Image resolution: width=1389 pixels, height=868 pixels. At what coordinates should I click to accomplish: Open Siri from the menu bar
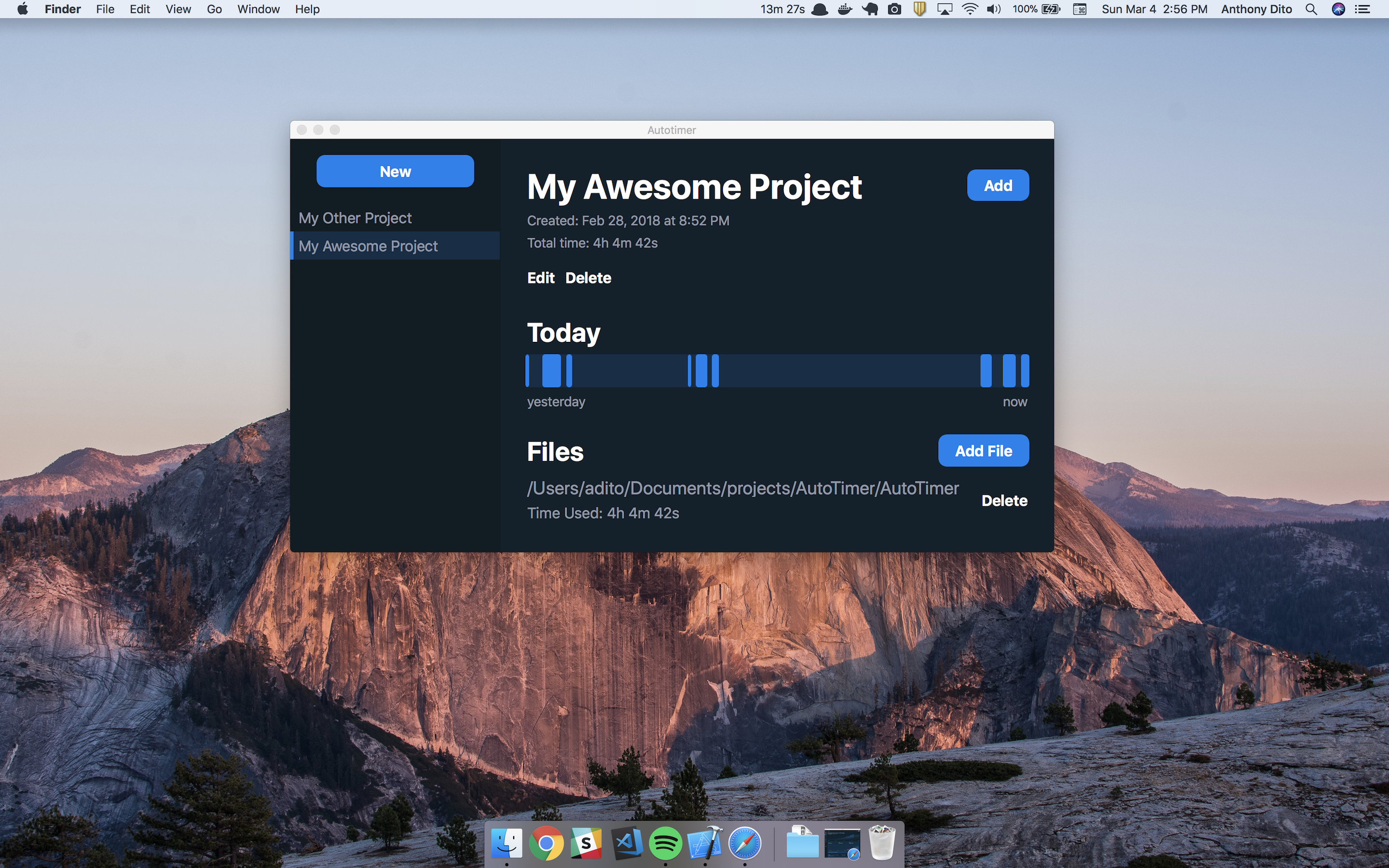(1337, 9)
